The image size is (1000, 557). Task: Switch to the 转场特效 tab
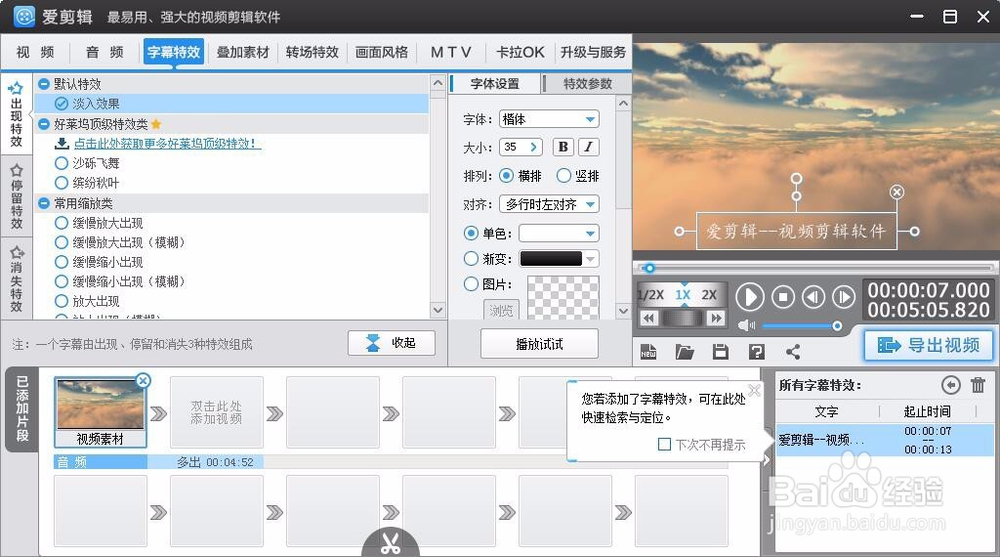pyautogui.click(x=312, y=52)
